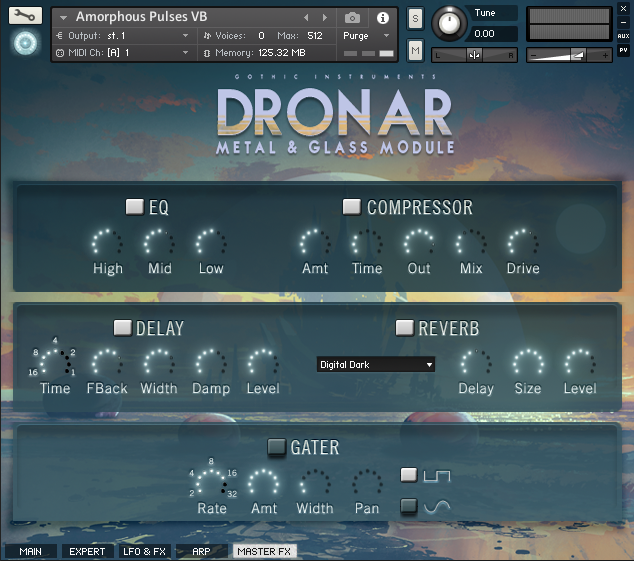Select the MASTER FX tab
Image resolution: width=634 pixels, height=561 pixels.
click(x=264, y=551)
